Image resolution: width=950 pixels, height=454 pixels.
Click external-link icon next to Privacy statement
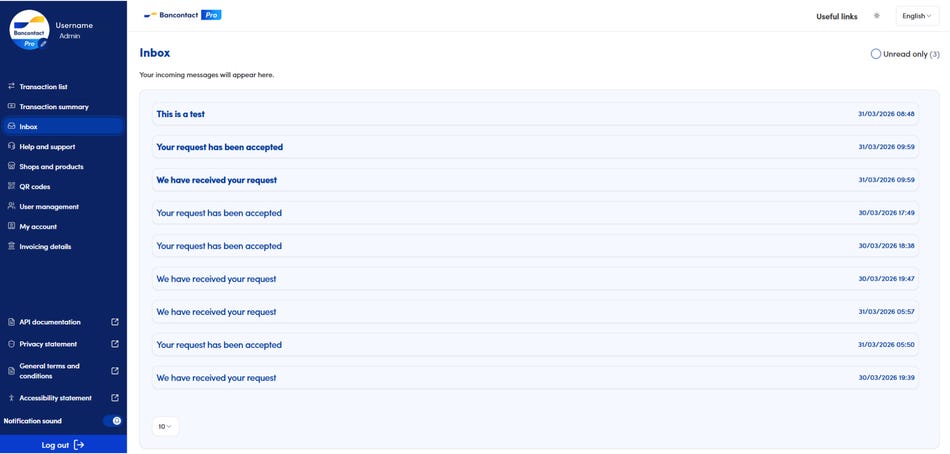pyautogui.click(x=115, y=344)
